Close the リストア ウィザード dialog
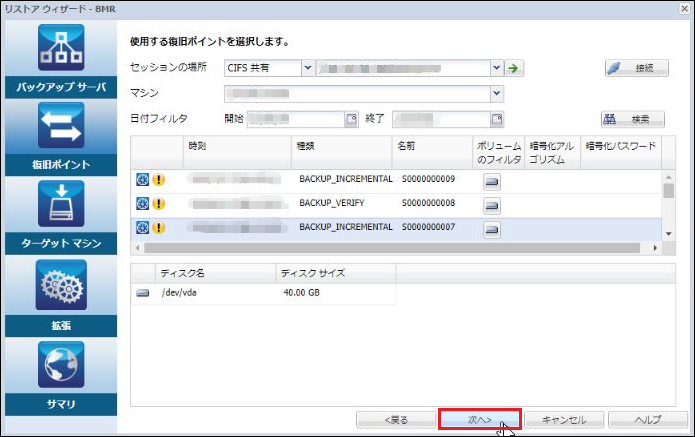The width and height of the screenshot is (695, 437). click(x=684, y=9)
